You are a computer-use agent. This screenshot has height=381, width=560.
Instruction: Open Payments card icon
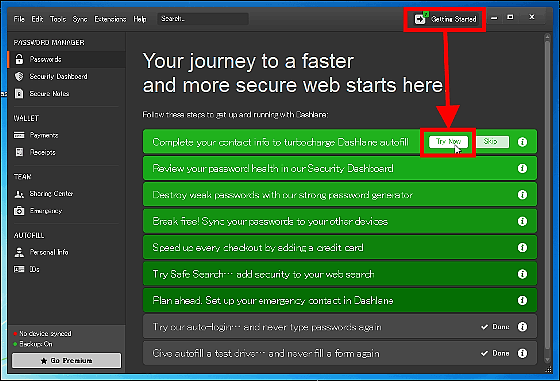pyautogui.click(x=19, y=135)
